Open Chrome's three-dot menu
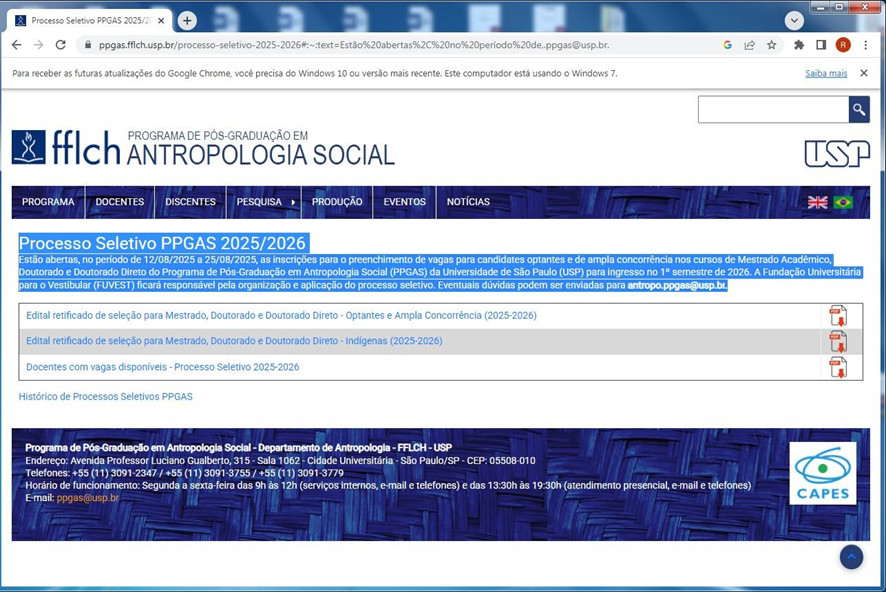 click(x=866, y=45)
